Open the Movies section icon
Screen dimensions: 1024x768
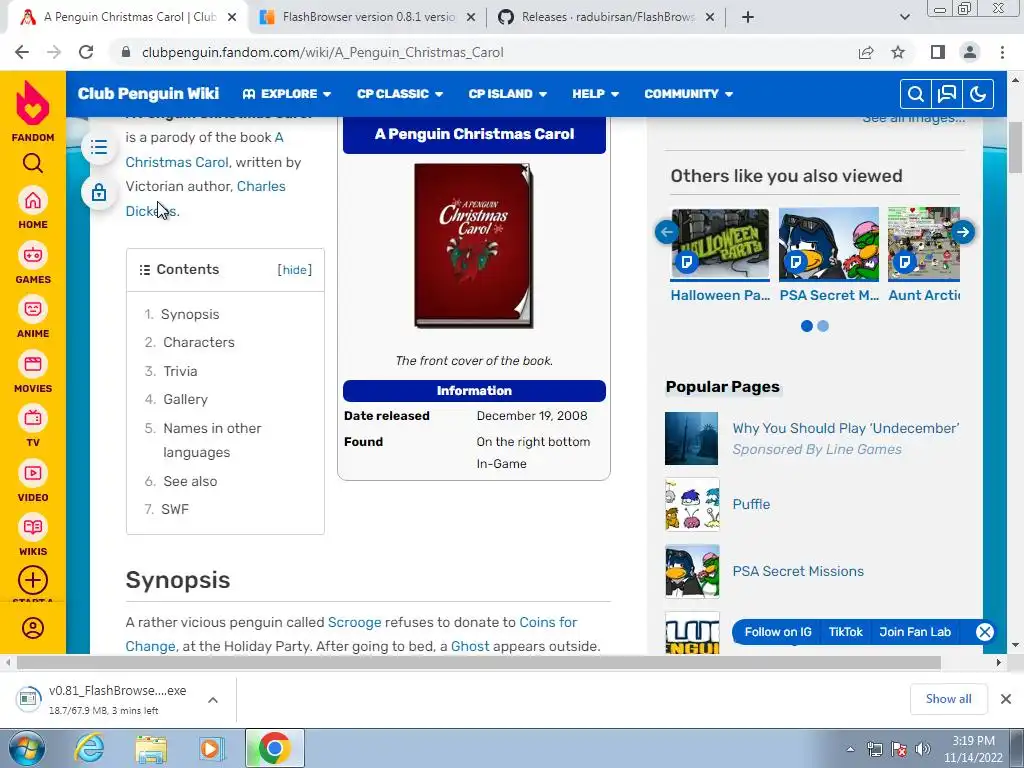(x=33, y=364)
